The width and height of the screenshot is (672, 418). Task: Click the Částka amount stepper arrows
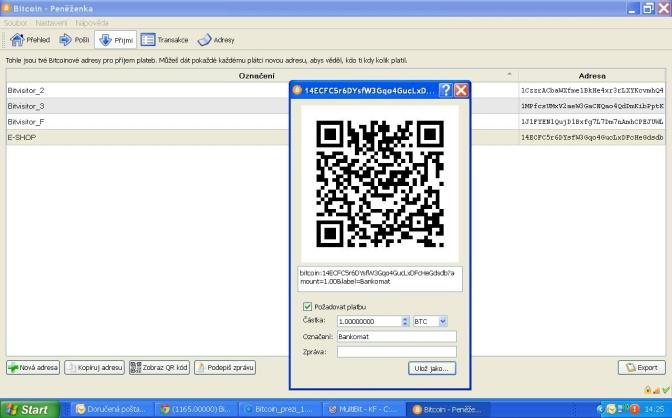405,321
